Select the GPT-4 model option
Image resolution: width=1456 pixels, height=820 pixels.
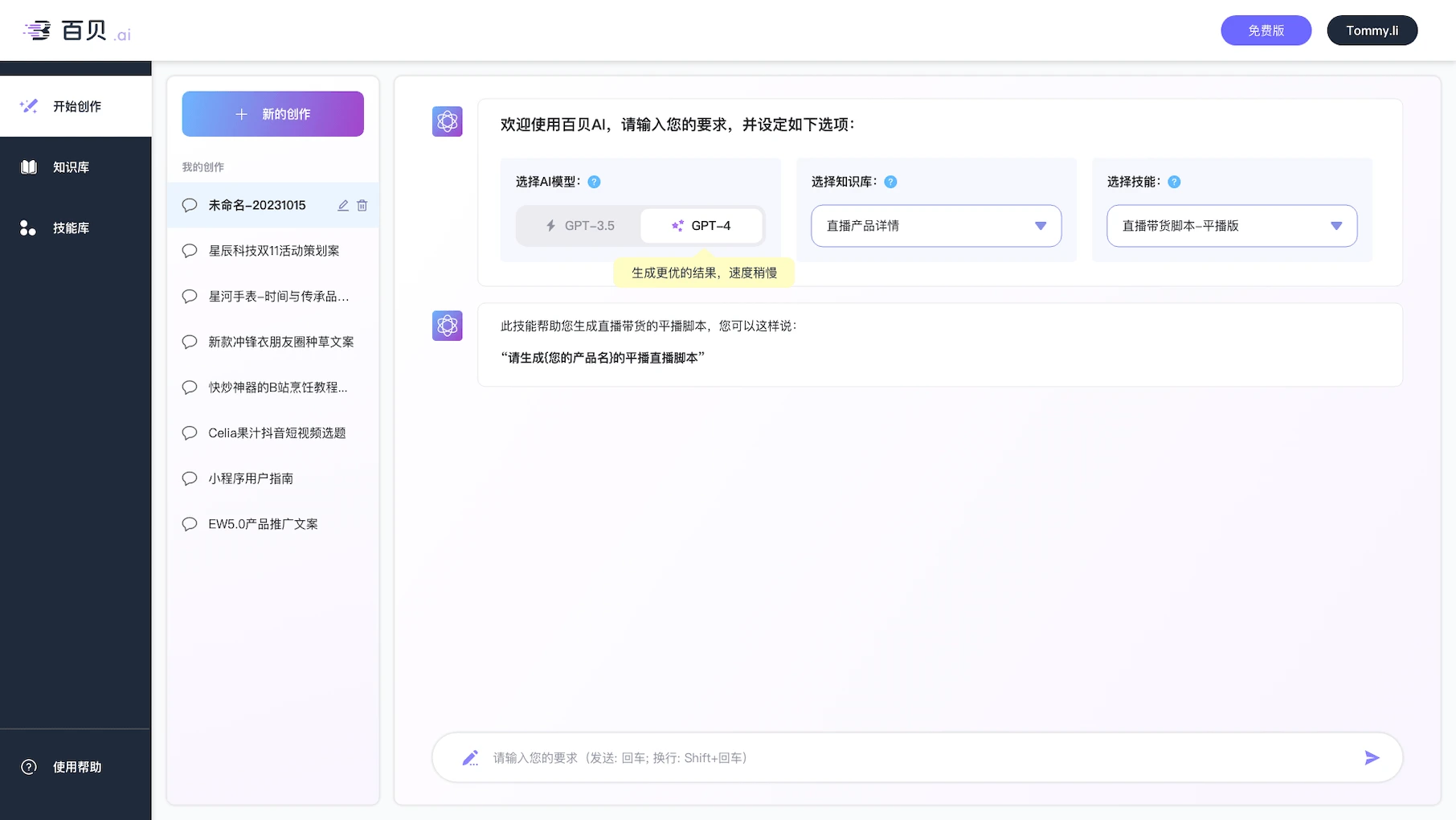[701, 225]
